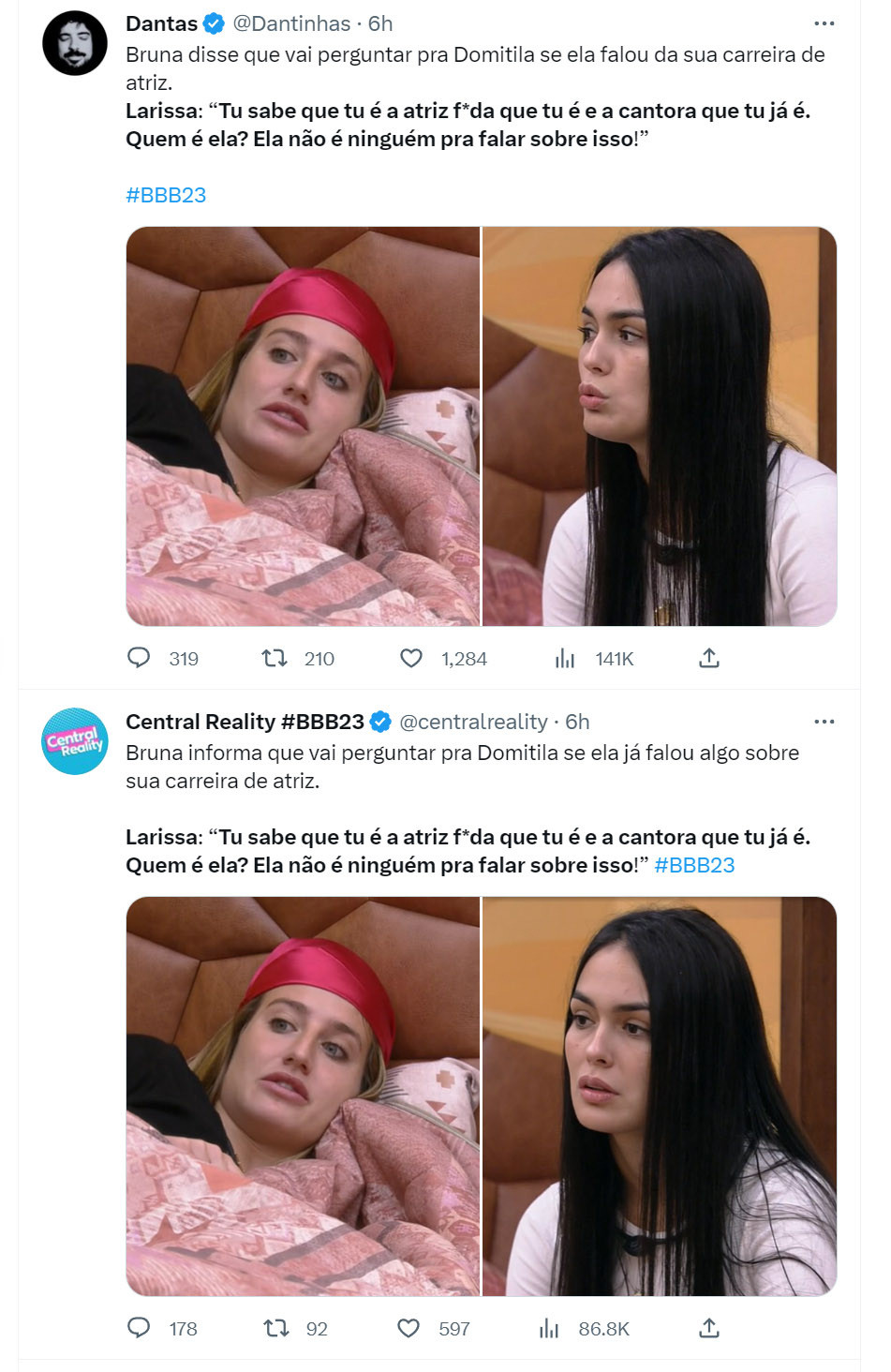The image size is (891, 1372).
Task: Reply to the Central Reality tweet
Action: (139, 1328)
